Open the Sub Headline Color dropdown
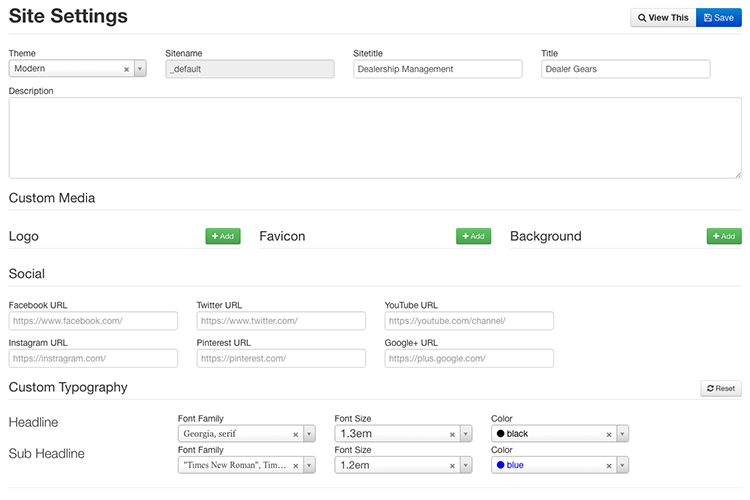The width and height of the screenshot is (750, 500). [623, 465]
